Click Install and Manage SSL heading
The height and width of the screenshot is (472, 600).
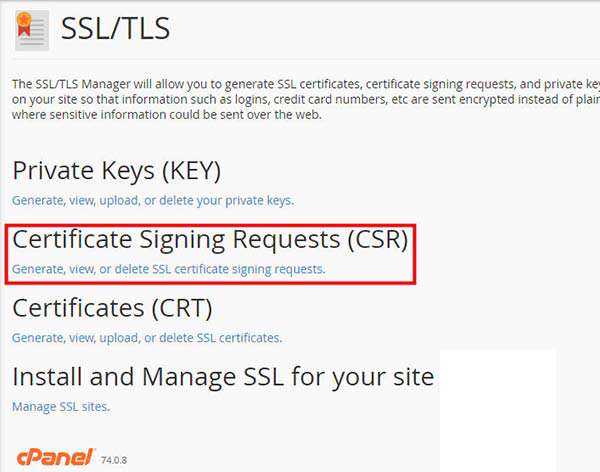[223, 377]
